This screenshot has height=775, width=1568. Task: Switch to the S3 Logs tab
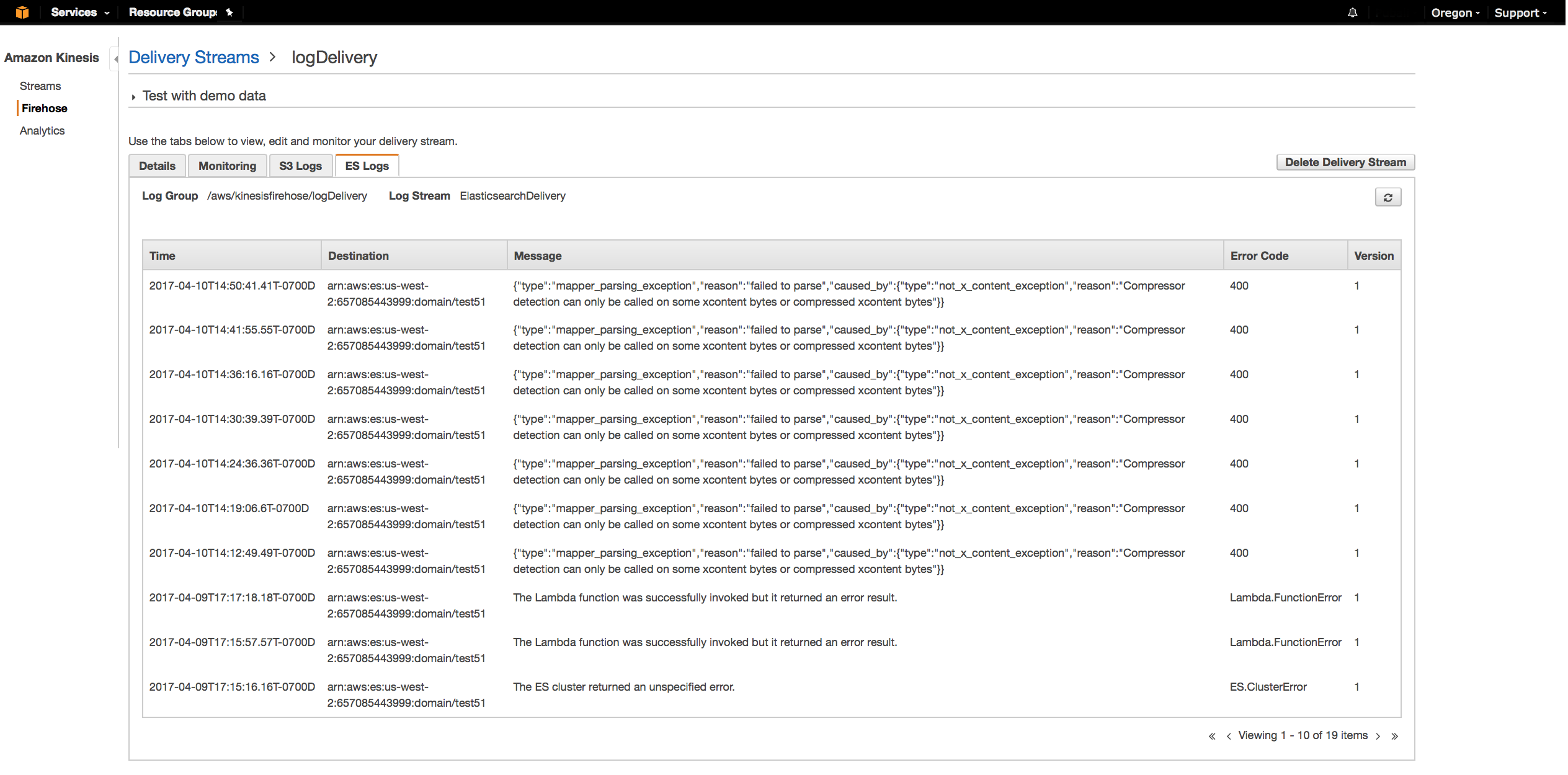(300, 166)
